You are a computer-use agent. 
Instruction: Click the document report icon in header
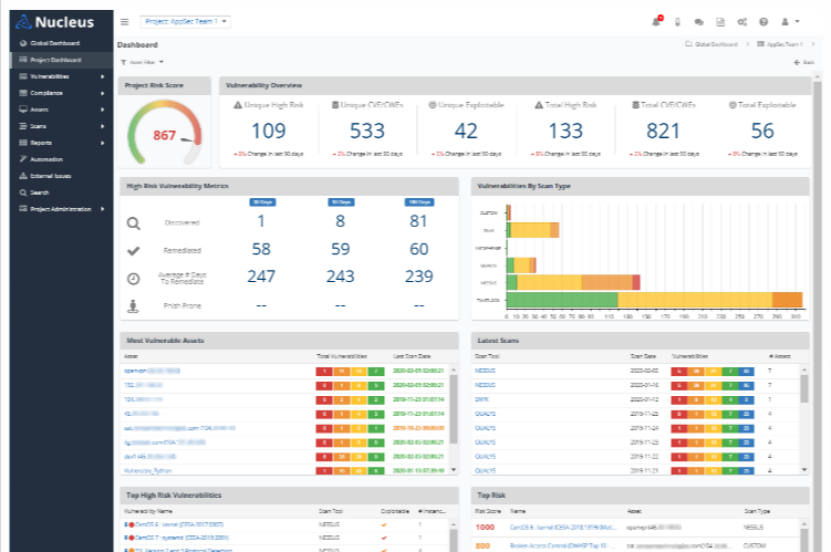[720, 22]
